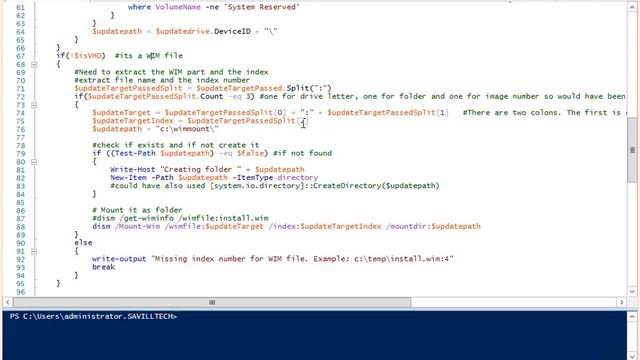Click comment '#check if exists and if not create it'
640x360 pixels.
176,145
